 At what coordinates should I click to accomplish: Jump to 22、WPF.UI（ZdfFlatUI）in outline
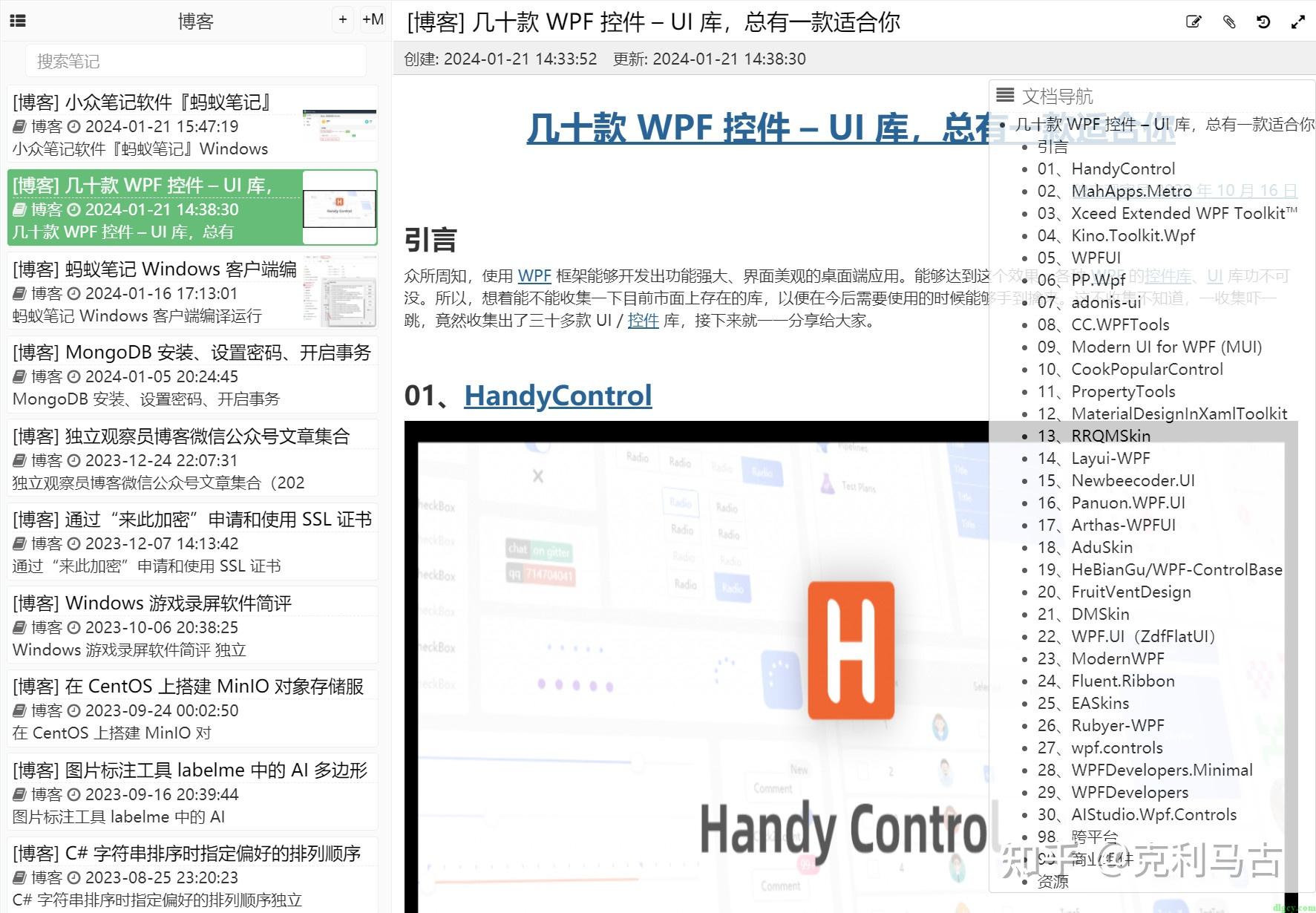coord(1127,637)
